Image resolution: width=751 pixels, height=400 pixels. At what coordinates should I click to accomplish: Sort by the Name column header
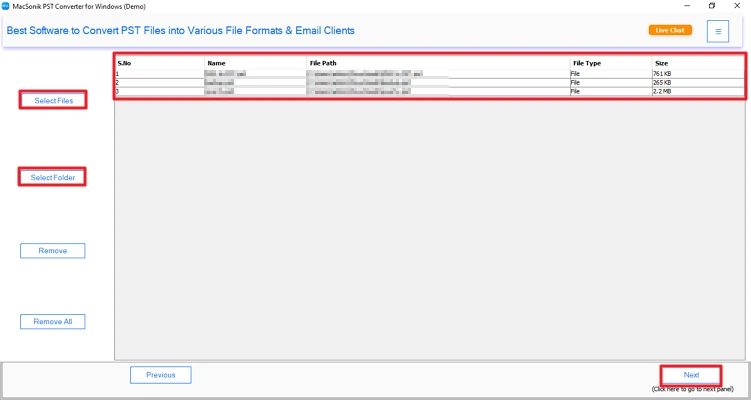click(255, 63)
